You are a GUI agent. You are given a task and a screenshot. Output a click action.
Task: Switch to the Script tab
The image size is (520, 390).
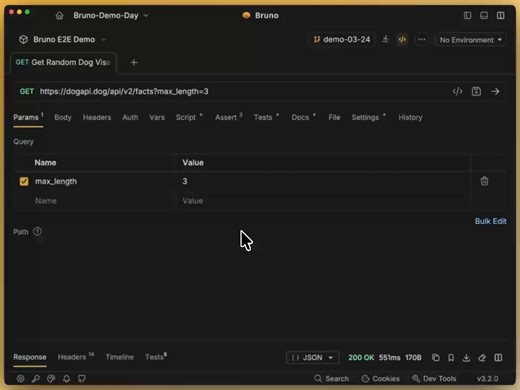coord(189,117)
